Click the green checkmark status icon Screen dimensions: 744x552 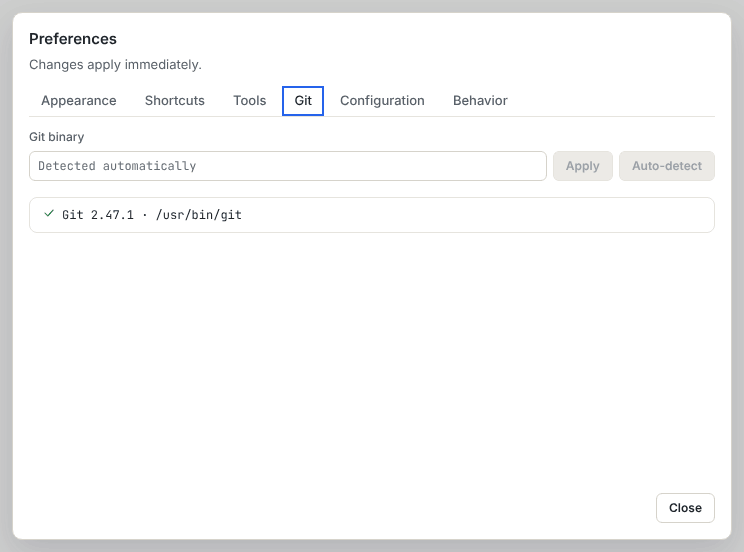coord(48,214)
